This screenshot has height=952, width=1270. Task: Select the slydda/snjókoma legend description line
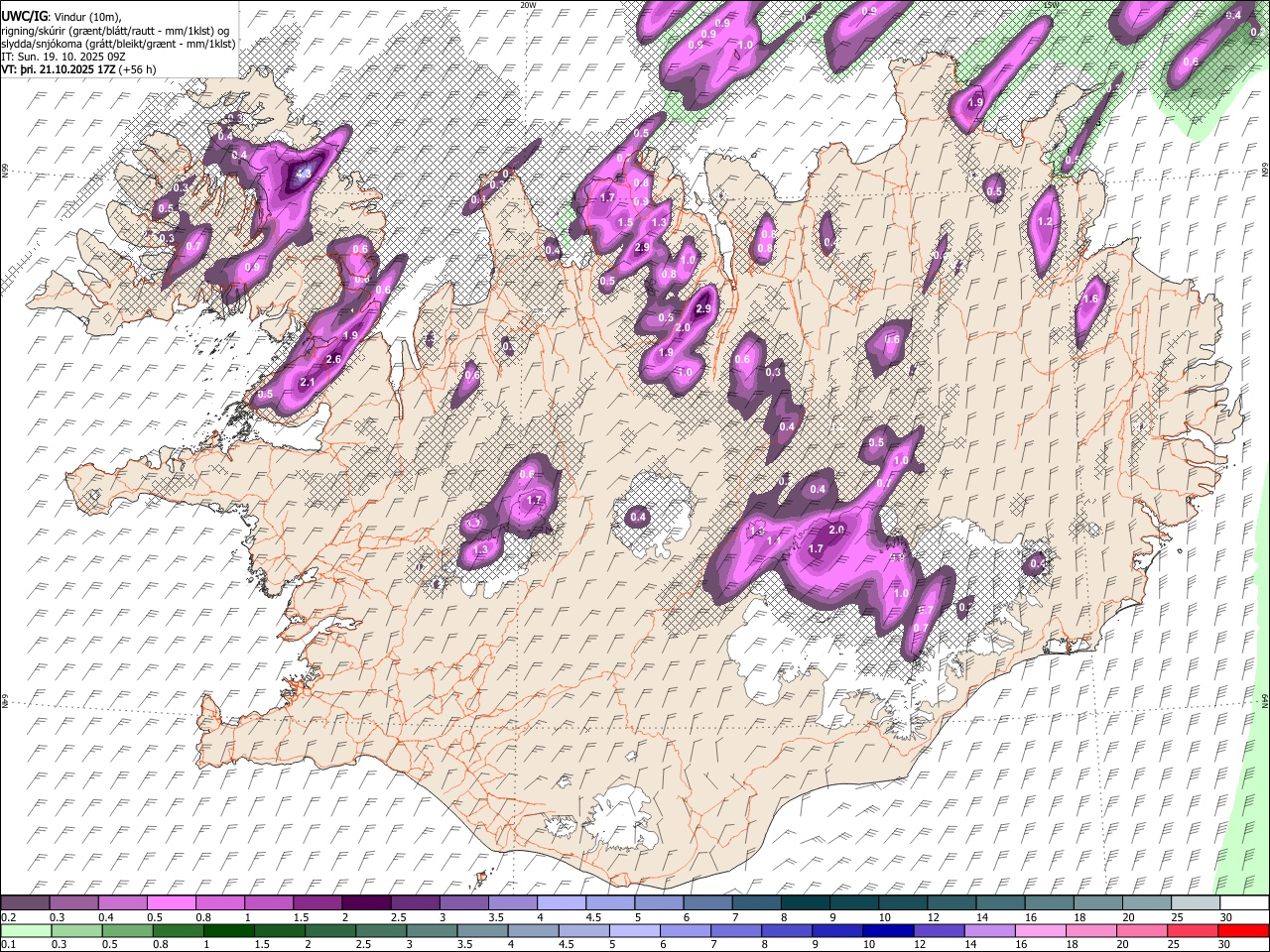118,44
